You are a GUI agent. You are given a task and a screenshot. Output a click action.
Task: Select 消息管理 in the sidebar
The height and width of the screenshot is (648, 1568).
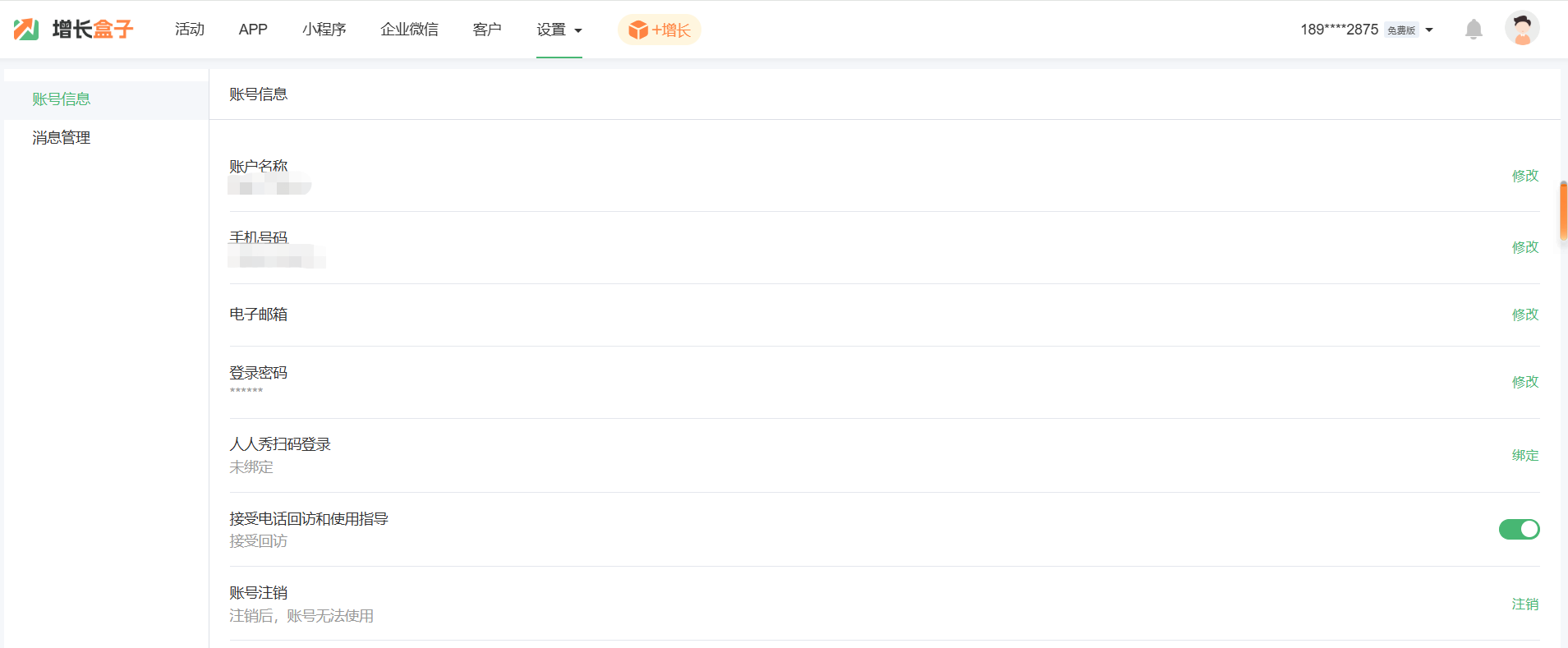coord(62,138)
